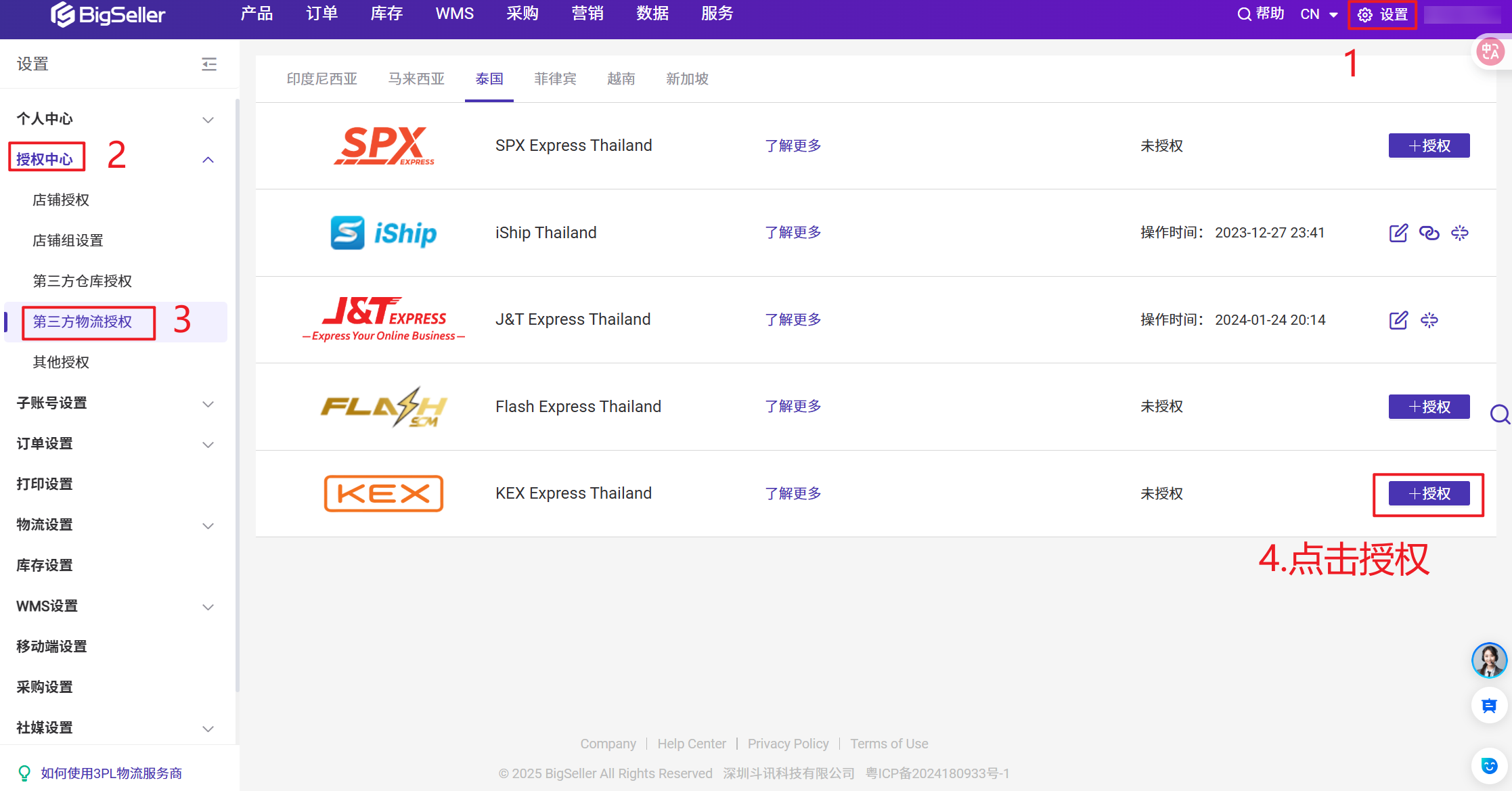This screenshot has height=791, width=1512.
Task: Open 采购 top menu
Action: point(522,14)
